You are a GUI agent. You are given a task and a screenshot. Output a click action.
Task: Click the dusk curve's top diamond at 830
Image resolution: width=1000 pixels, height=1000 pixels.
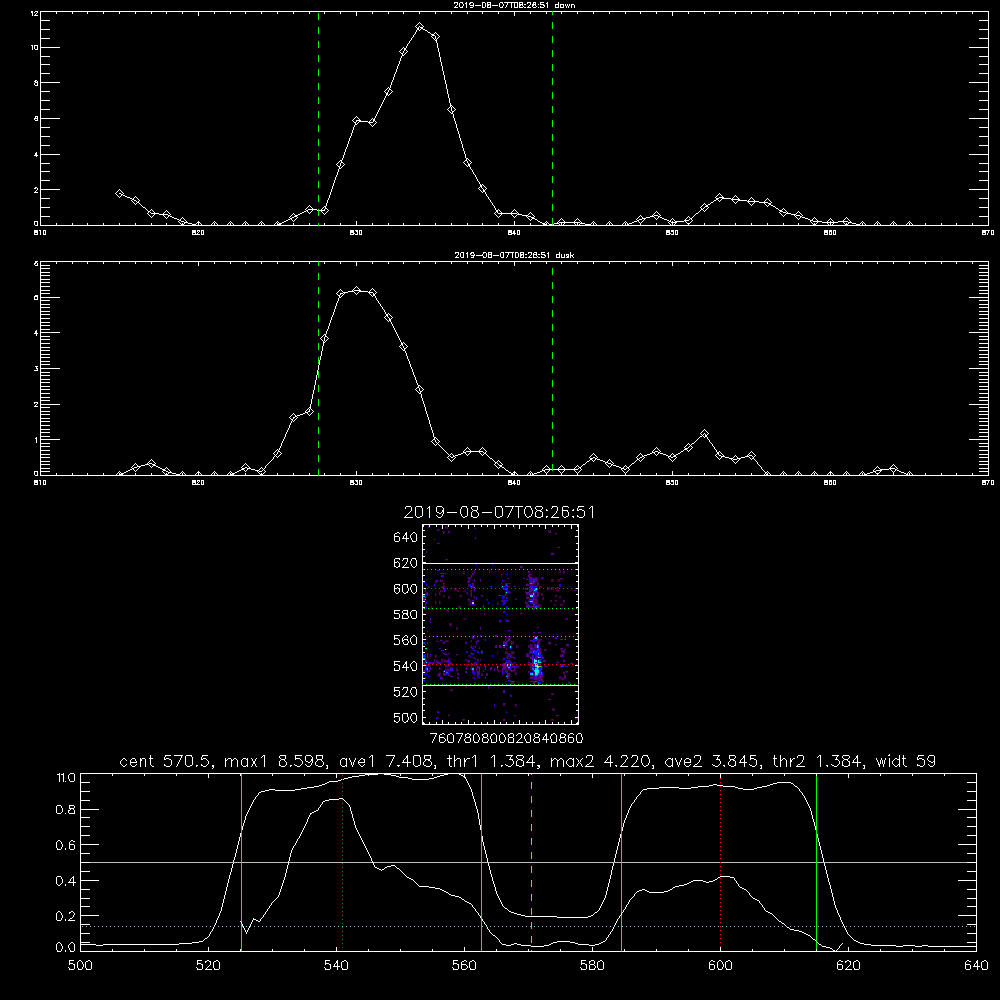[357, 291]
